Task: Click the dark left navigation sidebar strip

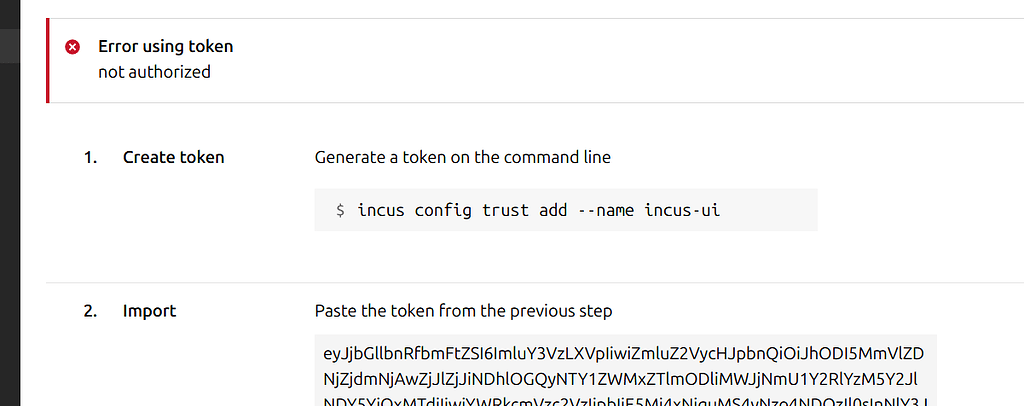Action: pyautogui.click(x=10, y=203)
